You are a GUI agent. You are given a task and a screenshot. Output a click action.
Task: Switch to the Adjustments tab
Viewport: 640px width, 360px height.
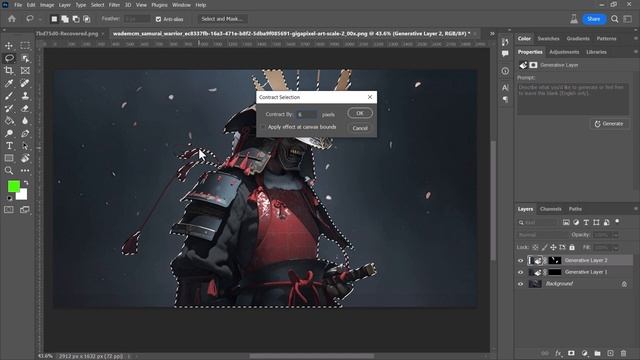click(x=564, y=52)
